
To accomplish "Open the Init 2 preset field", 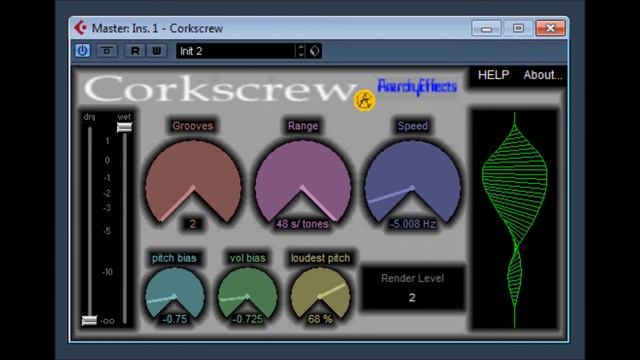I will pos(236,51).
